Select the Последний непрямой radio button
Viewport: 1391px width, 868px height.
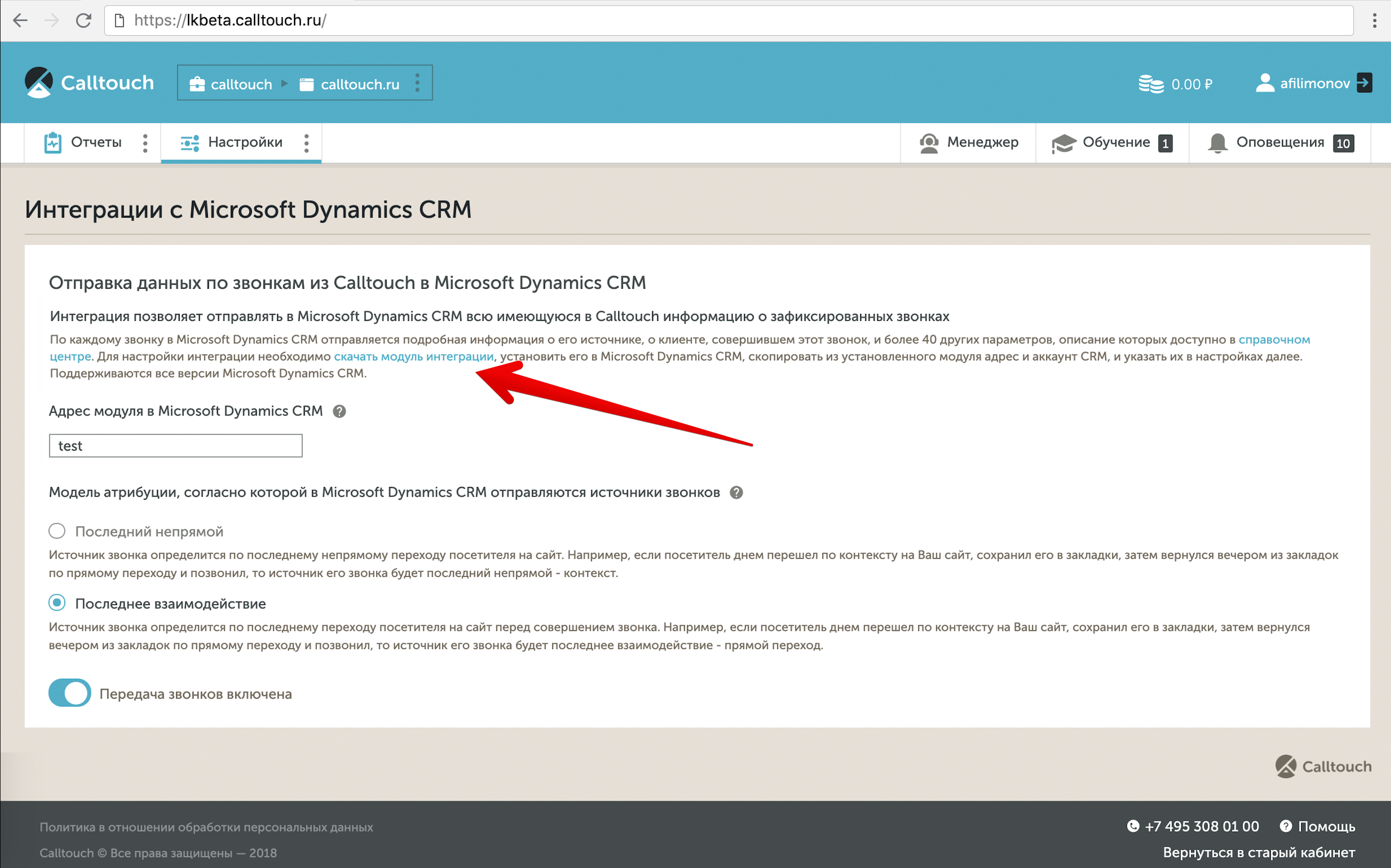(57, 531)
